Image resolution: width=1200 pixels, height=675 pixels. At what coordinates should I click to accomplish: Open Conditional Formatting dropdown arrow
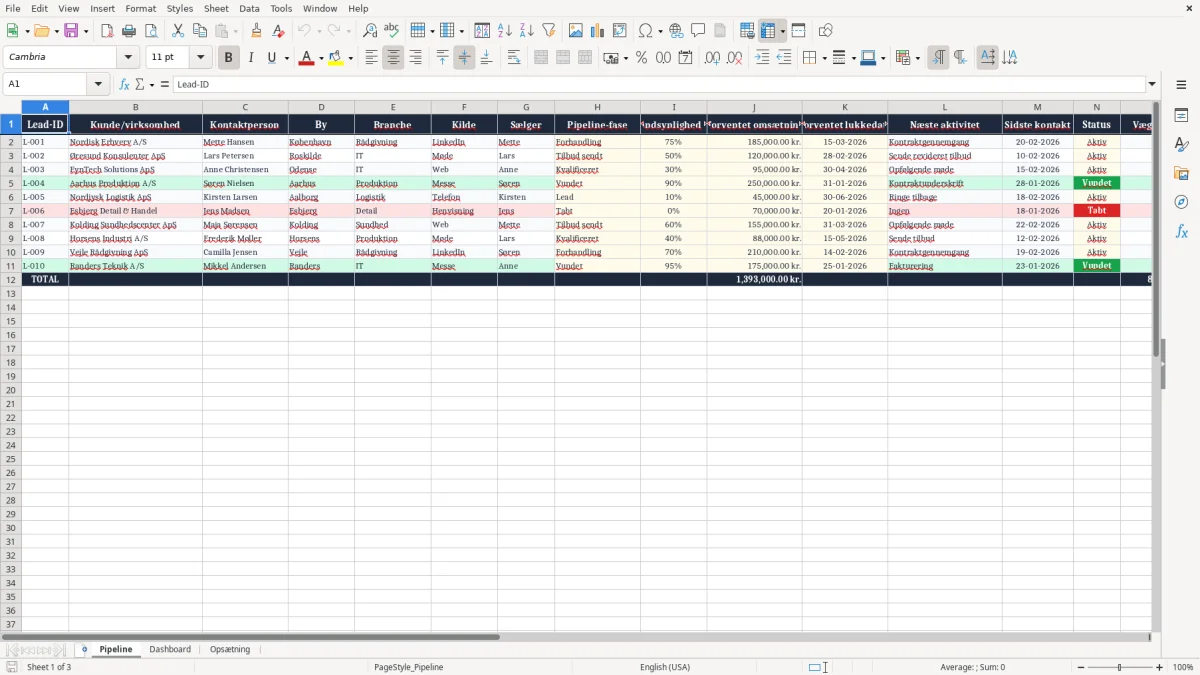tap(917, 58)
